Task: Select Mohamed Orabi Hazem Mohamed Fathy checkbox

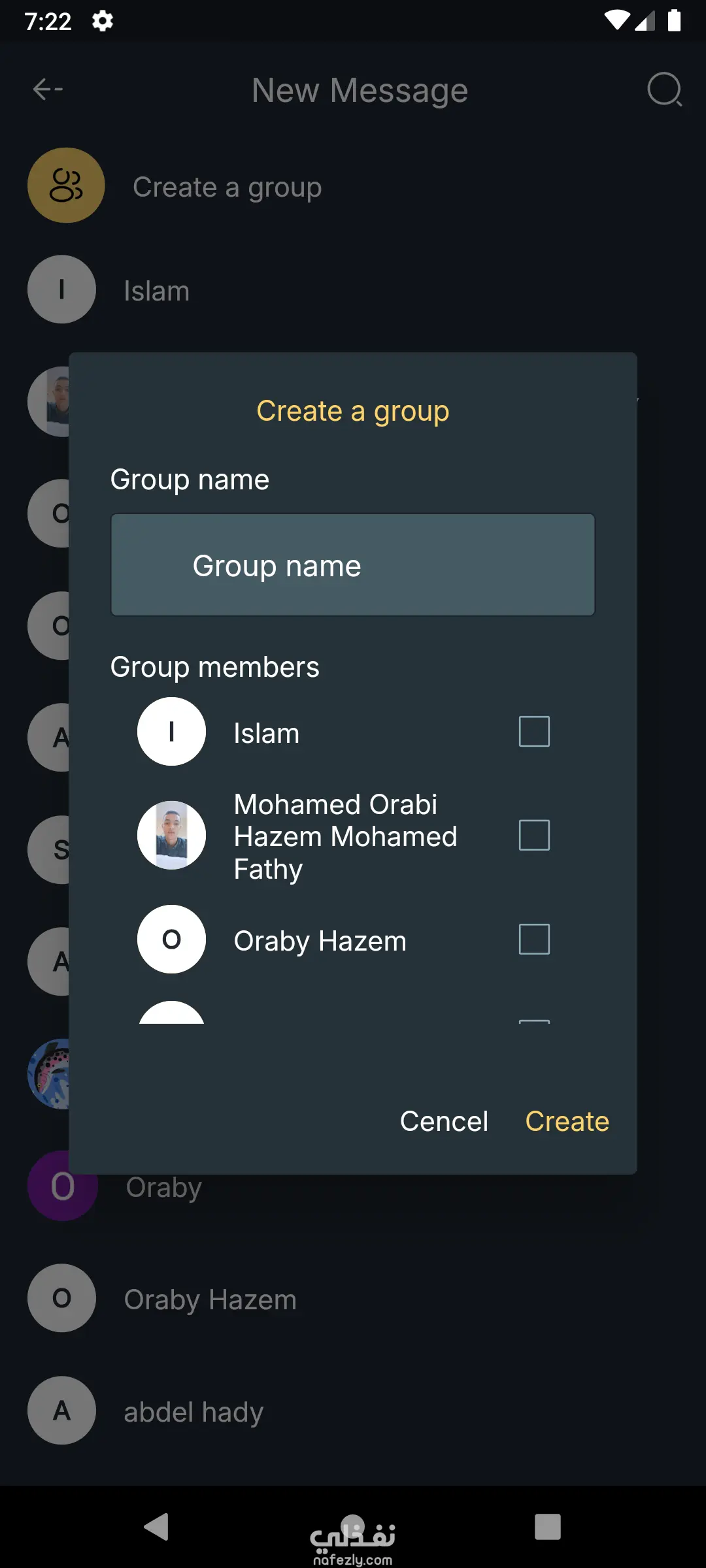Action: pos(534,836)
